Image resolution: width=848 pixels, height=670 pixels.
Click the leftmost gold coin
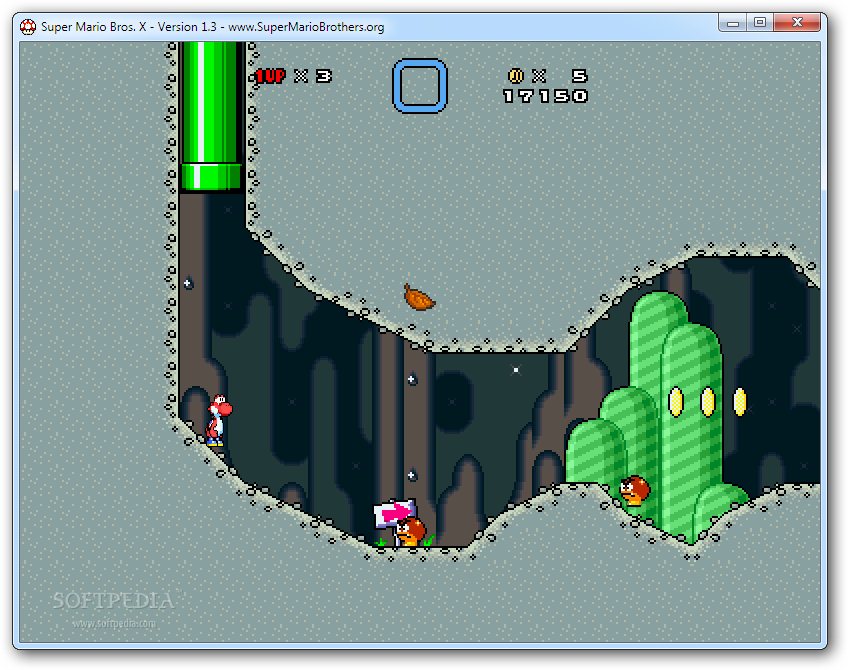coord(676,402)
